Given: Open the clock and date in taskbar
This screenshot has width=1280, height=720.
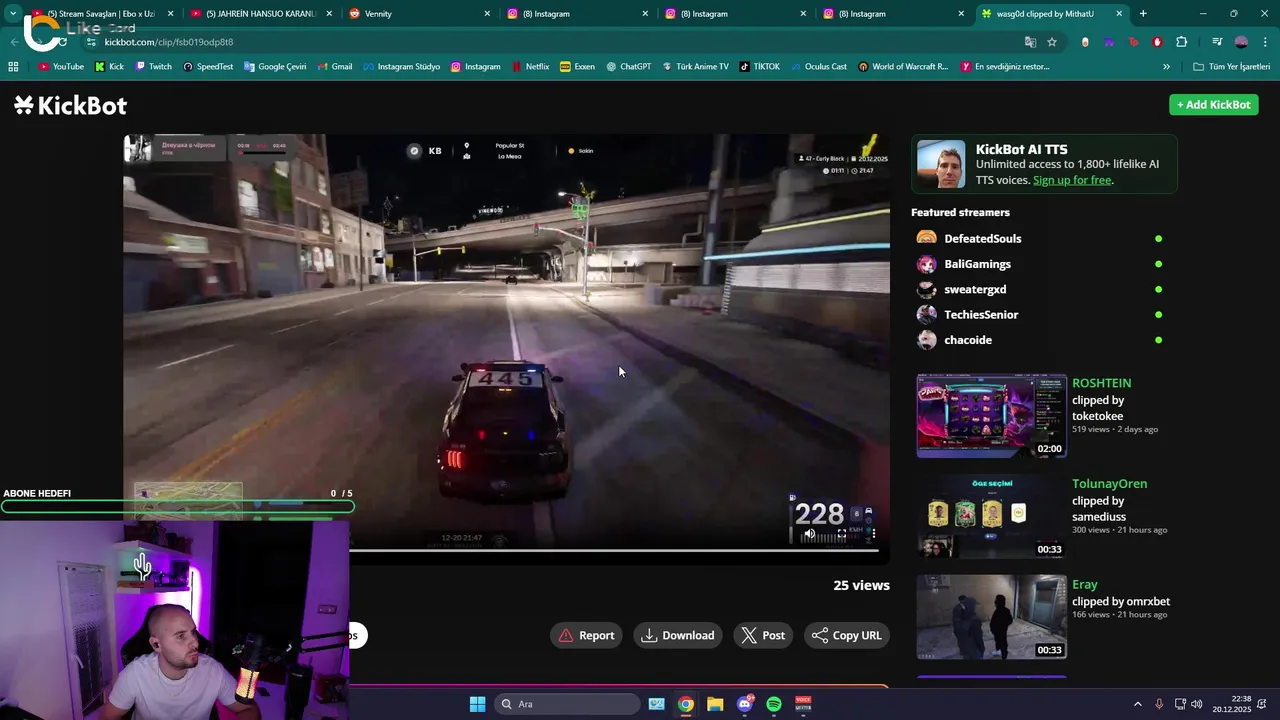Looking at the screenshot, I should pos(1232,704).
